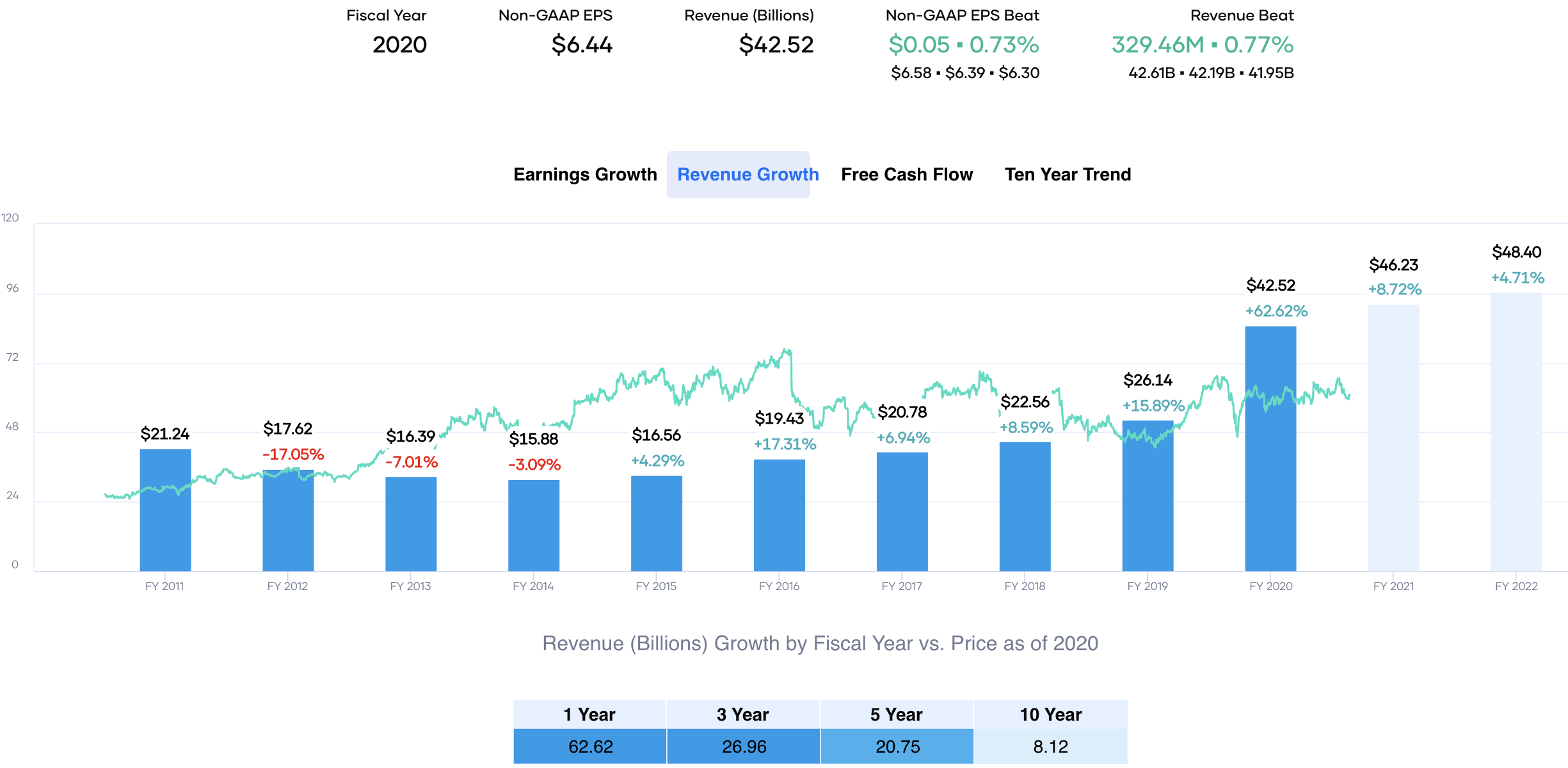Click the 42.61B ▪ 42.19B ▪ 41.95B estimates line
Viewport: 1568px width, 768px height.
[x=1211, y=73]
